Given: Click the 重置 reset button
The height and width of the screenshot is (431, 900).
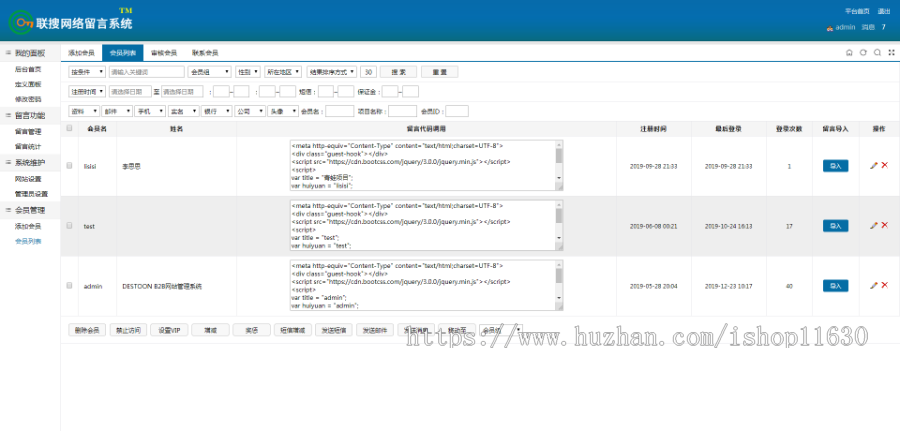Looking at the screenshot, I should pos(440,72).
